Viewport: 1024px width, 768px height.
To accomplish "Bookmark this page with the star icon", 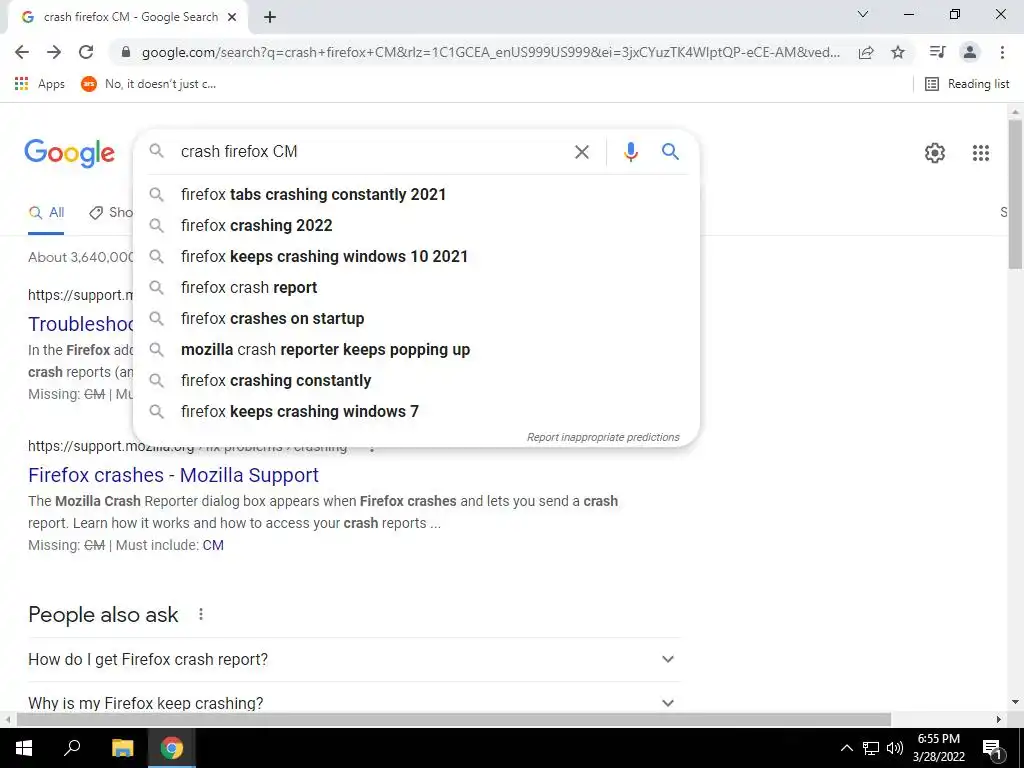I will 898,52.
